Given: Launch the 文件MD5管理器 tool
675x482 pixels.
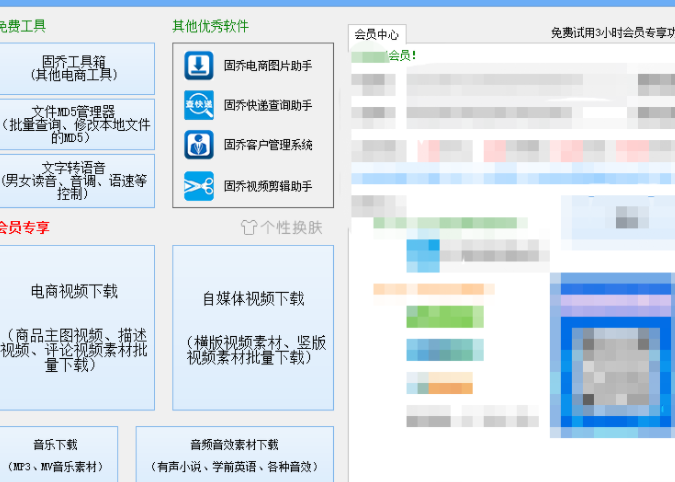Looking at the screenshot, I should [x=75, y=124].
